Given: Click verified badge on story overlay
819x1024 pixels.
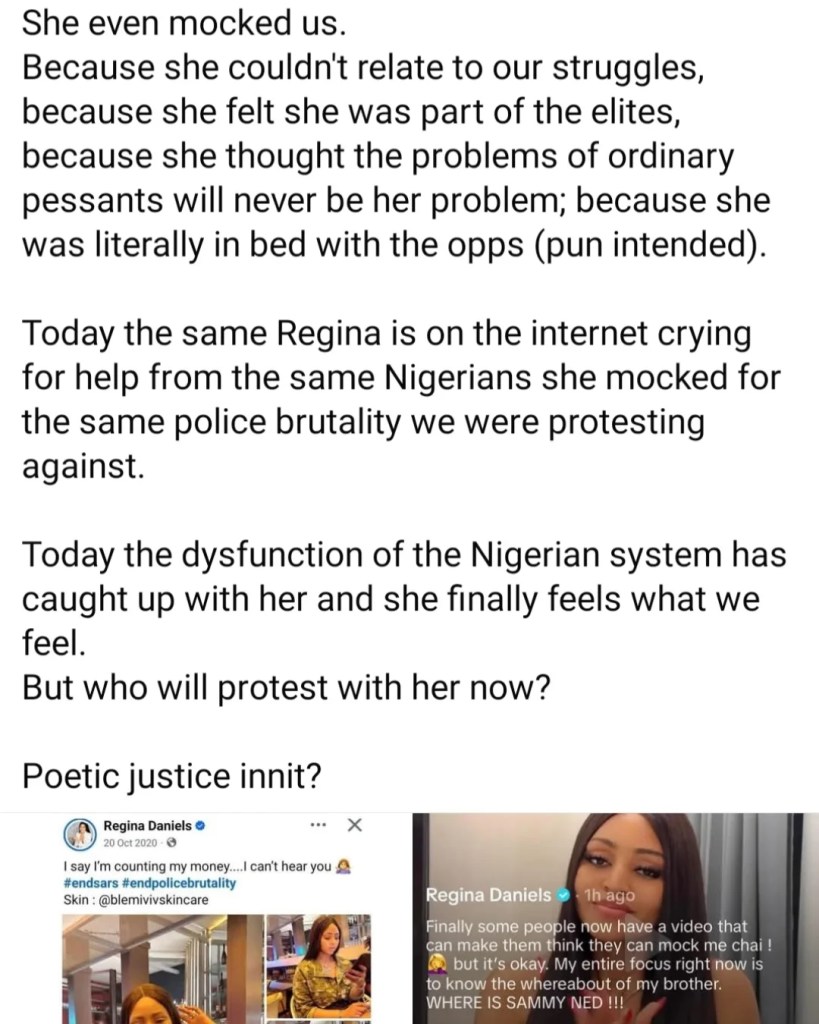Looking at the screenshot, I should pos(564,893).
